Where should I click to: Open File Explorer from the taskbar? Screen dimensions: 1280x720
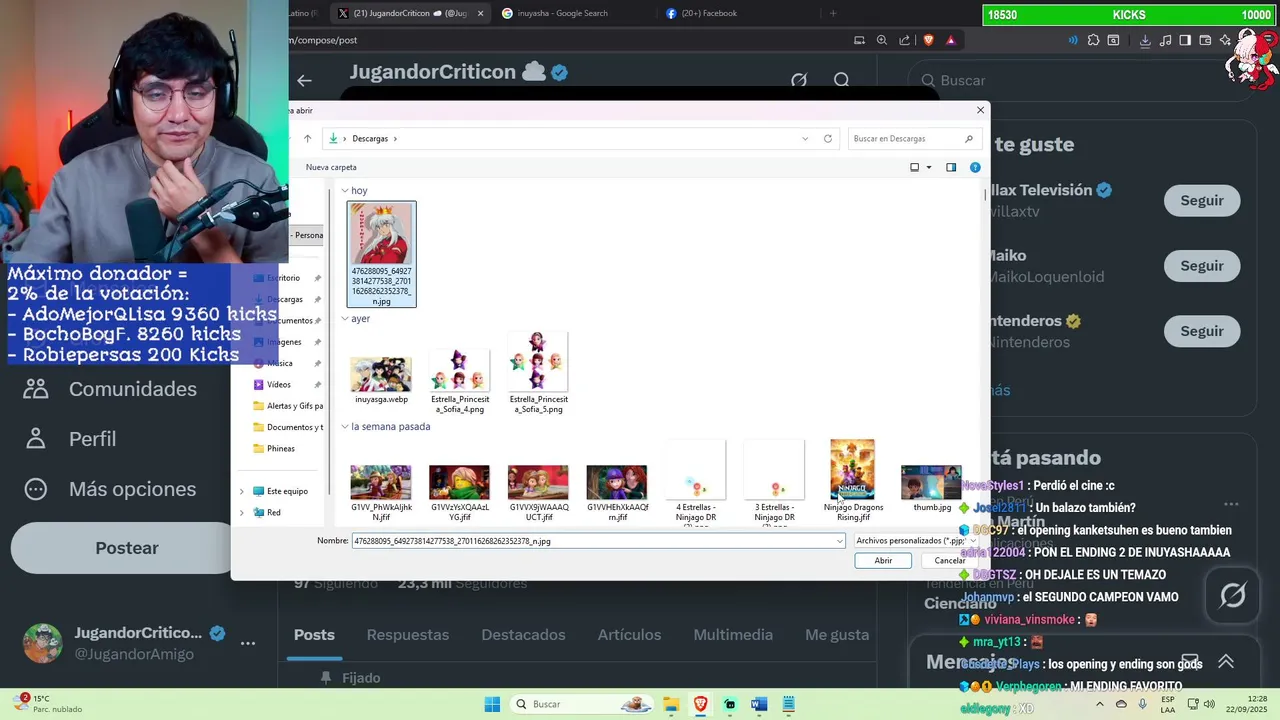671,704
